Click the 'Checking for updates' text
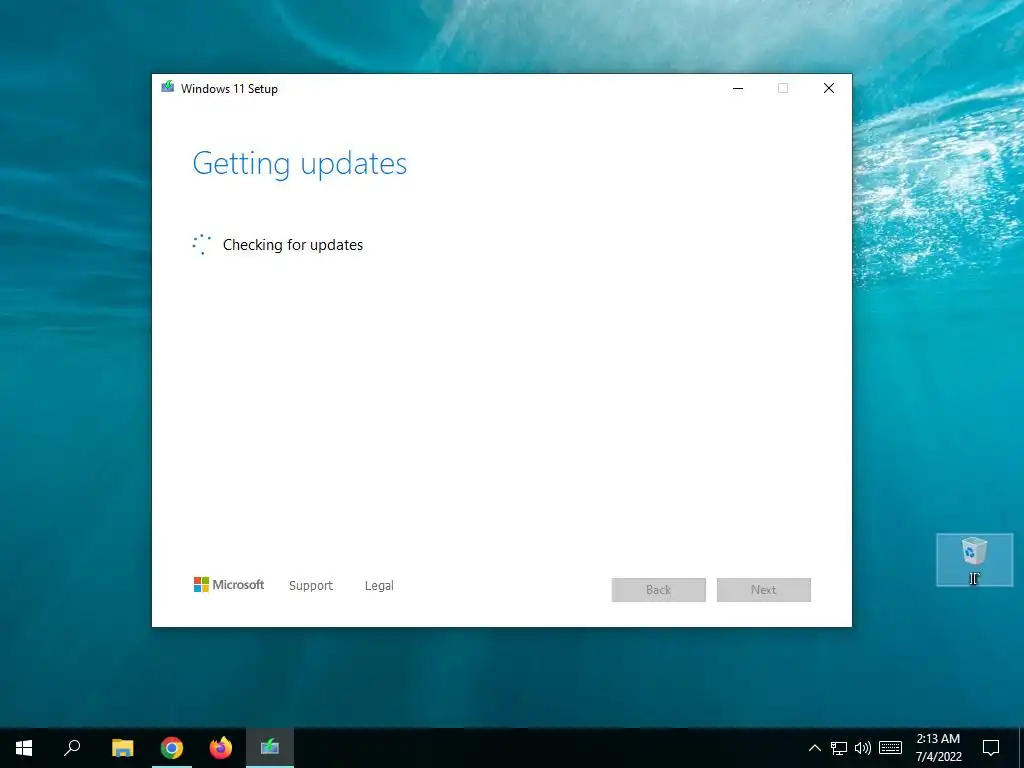1024x768 pixels. 293,245
